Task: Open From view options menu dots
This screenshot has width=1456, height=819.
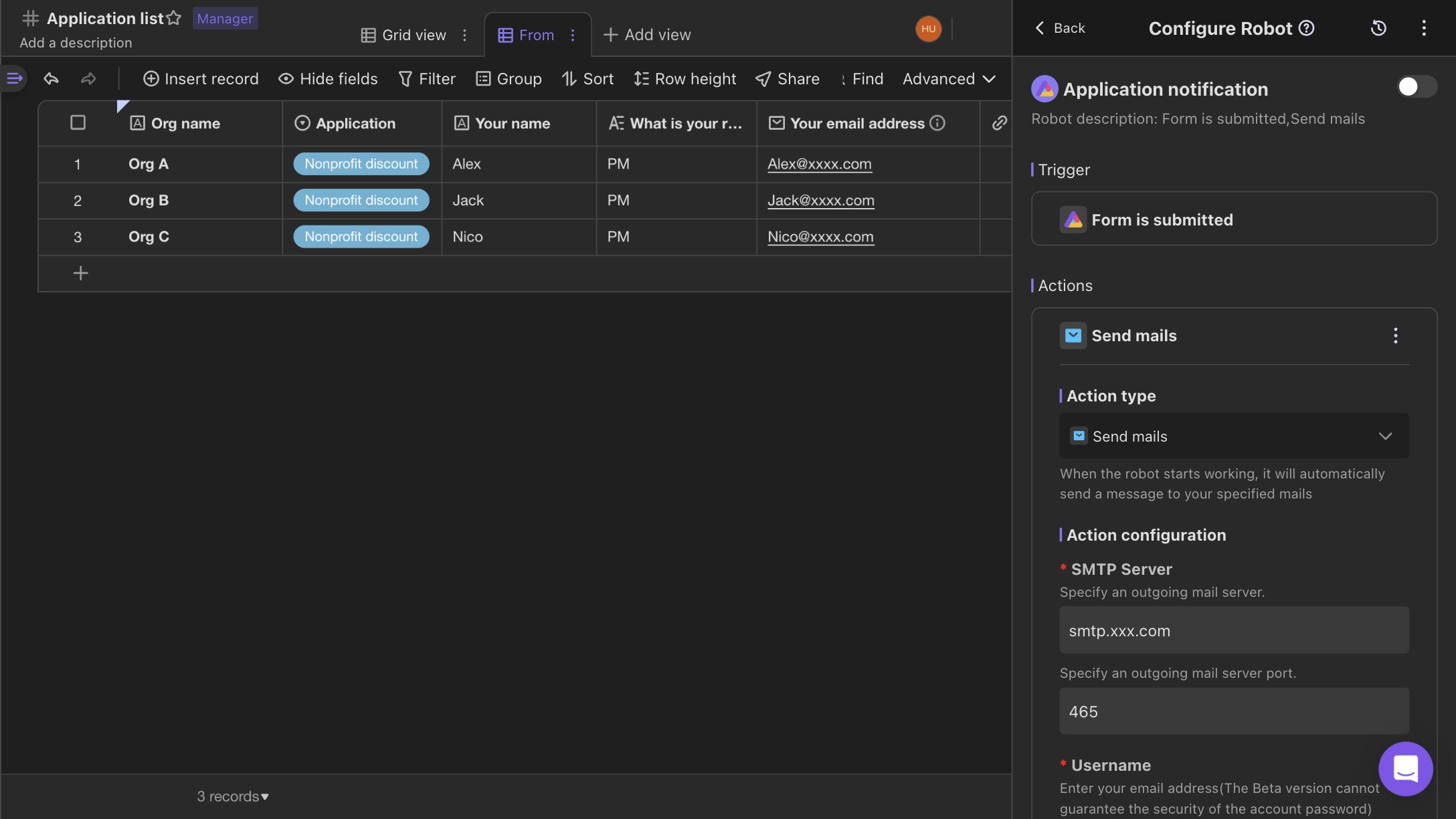Action: 573,35
